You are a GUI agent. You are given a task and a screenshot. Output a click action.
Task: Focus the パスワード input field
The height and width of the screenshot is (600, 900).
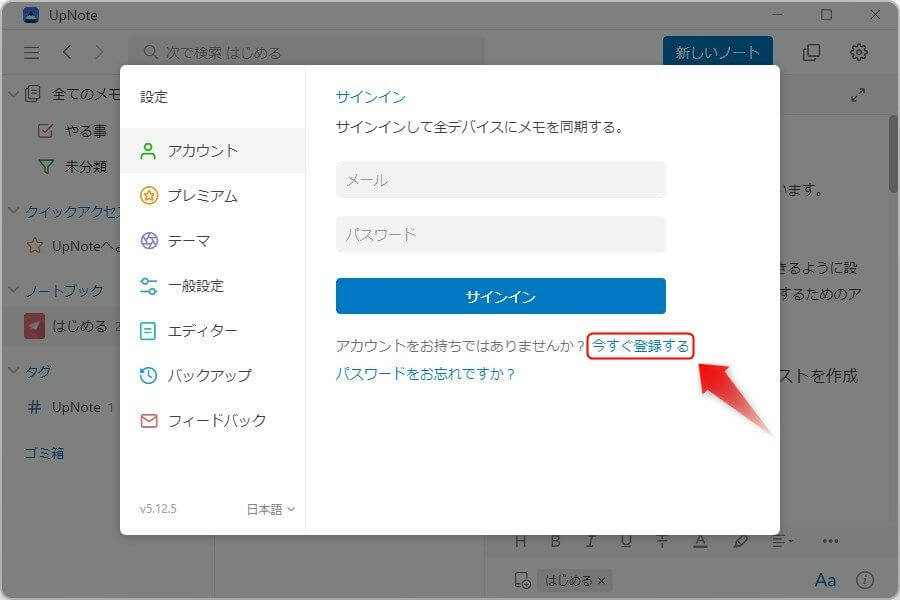click(x=501, y=235)
